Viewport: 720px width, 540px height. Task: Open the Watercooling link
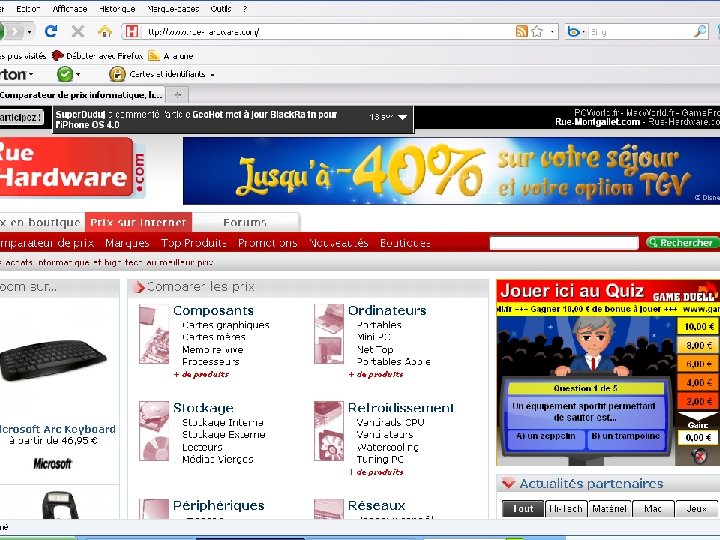point(388,447)
